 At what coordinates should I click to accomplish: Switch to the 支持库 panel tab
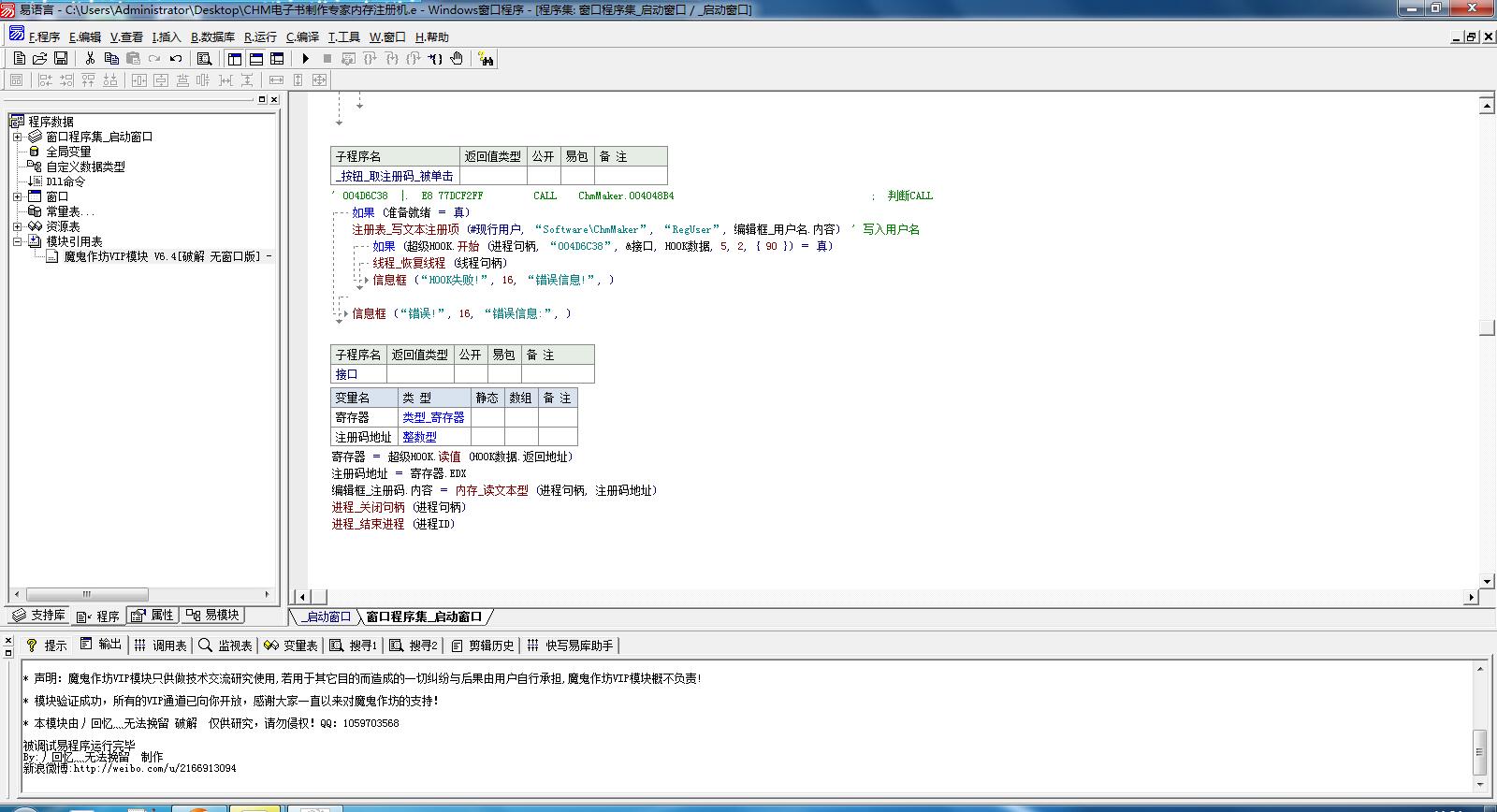pyautogui.click(x=39, y=615)
